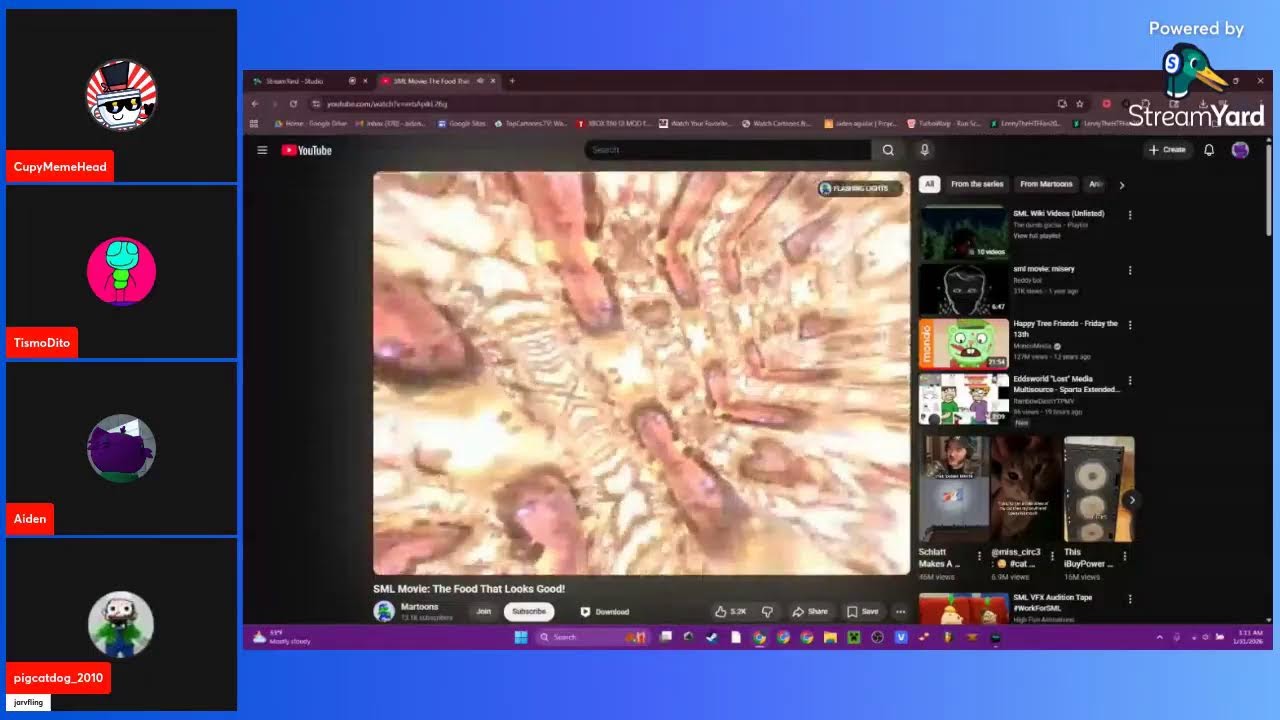This screenshot has height=720, width=1280.
Task: Open the sml movie: misery thumbnail
Action: (x=964, y=288)
